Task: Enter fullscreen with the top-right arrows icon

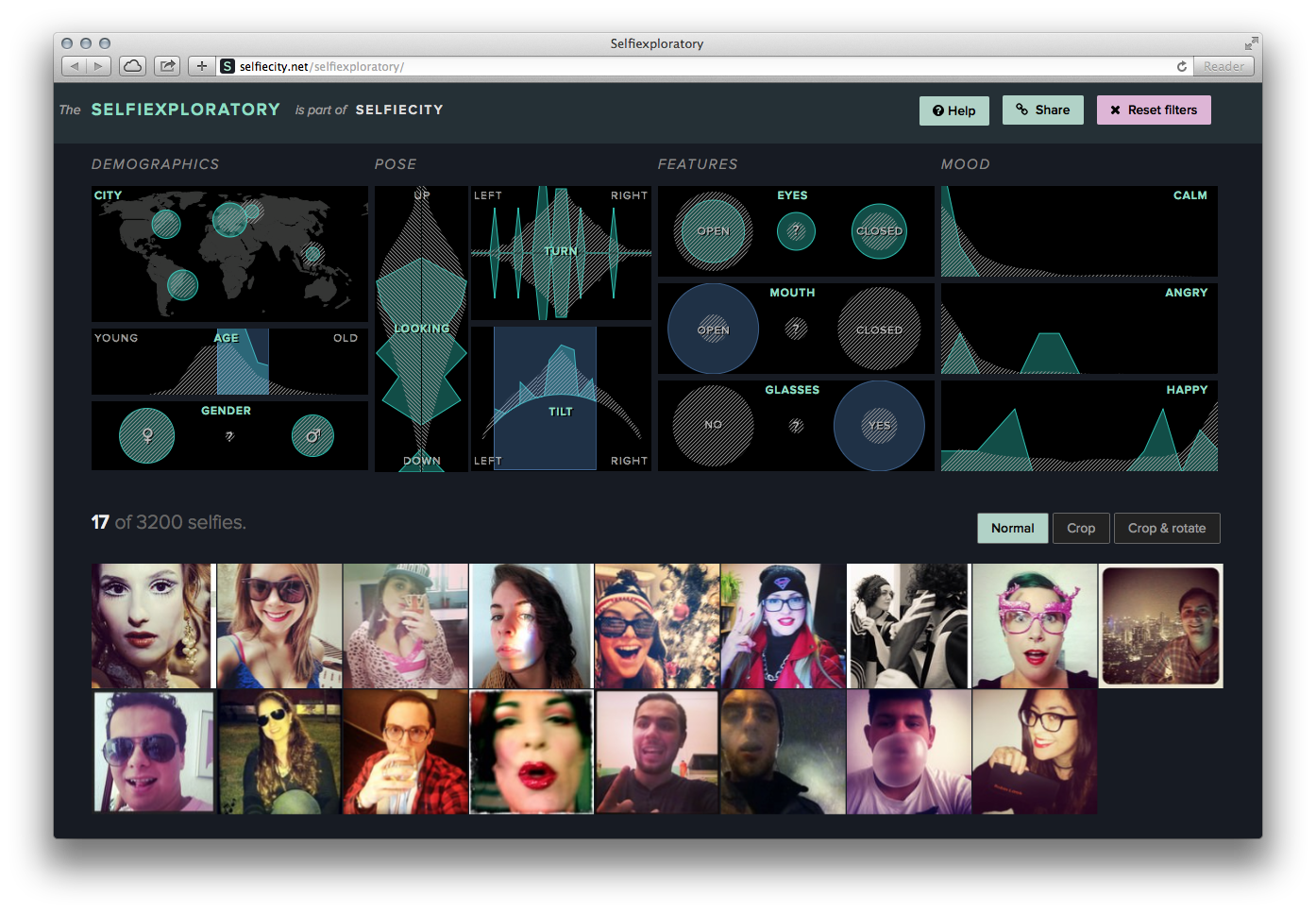Action: coord(1251,43)
